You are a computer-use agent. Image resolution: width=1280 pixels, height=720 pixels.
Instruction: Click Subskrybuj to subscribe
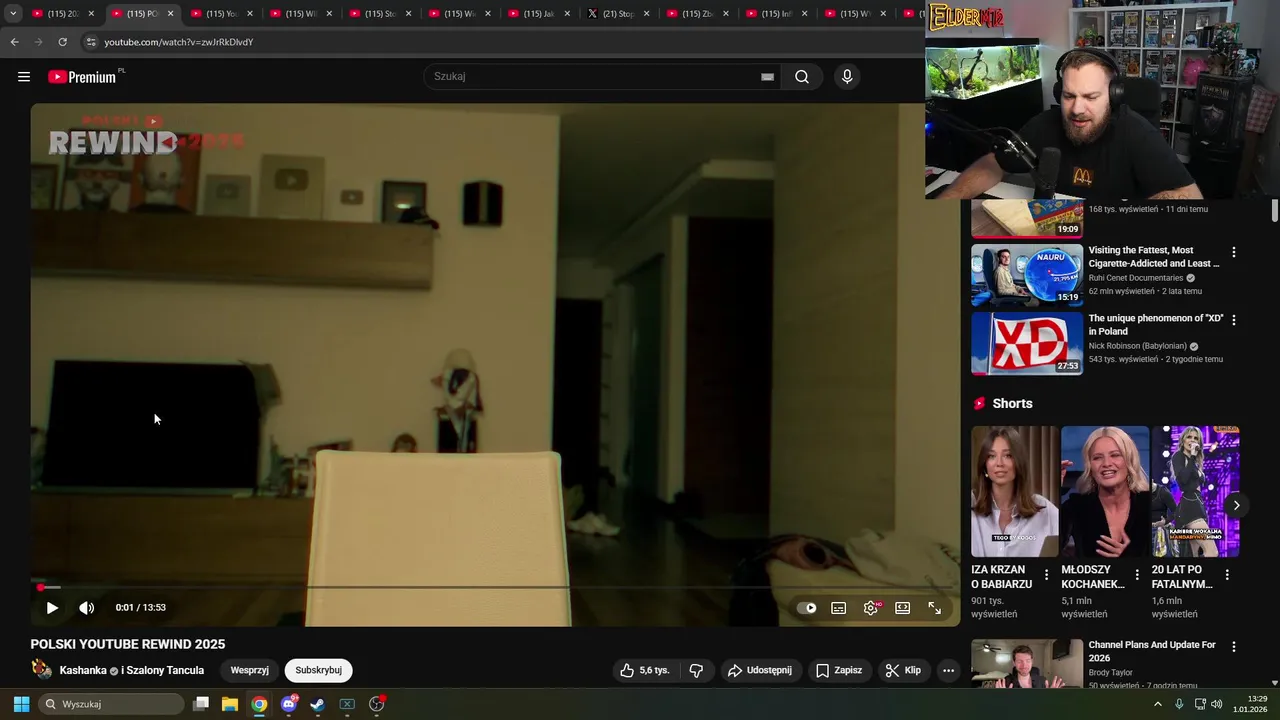318,670
